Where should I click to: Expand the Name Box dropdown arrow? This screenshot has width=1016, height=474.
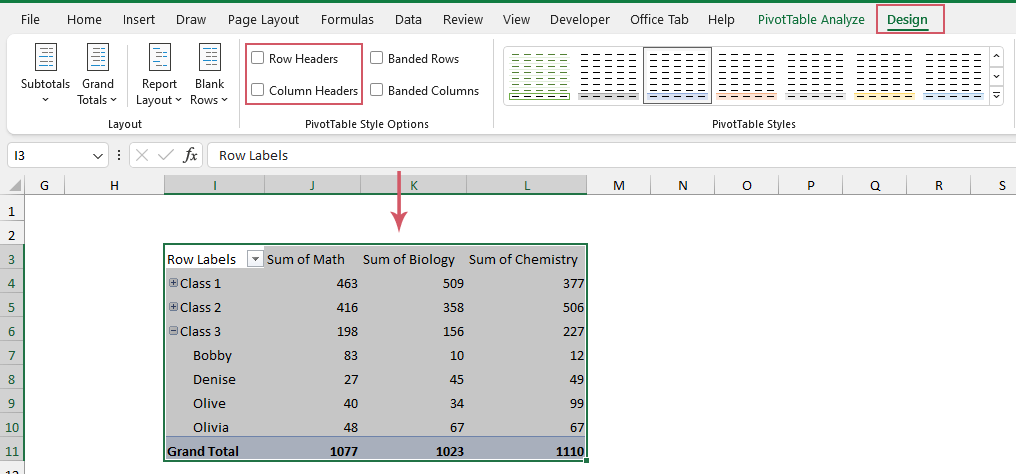click(98, 156)
